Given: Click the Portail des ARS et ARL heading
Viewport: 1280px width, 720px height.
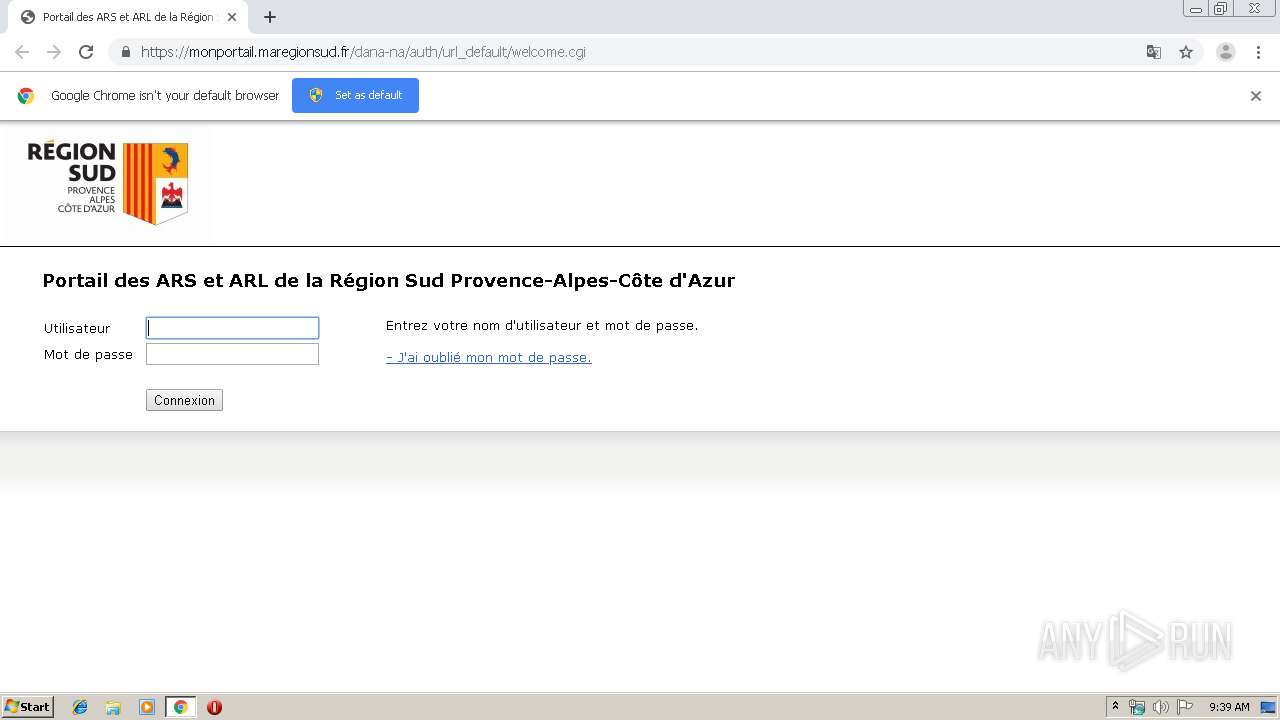Looking at the screenshot, I should (388, 281).
